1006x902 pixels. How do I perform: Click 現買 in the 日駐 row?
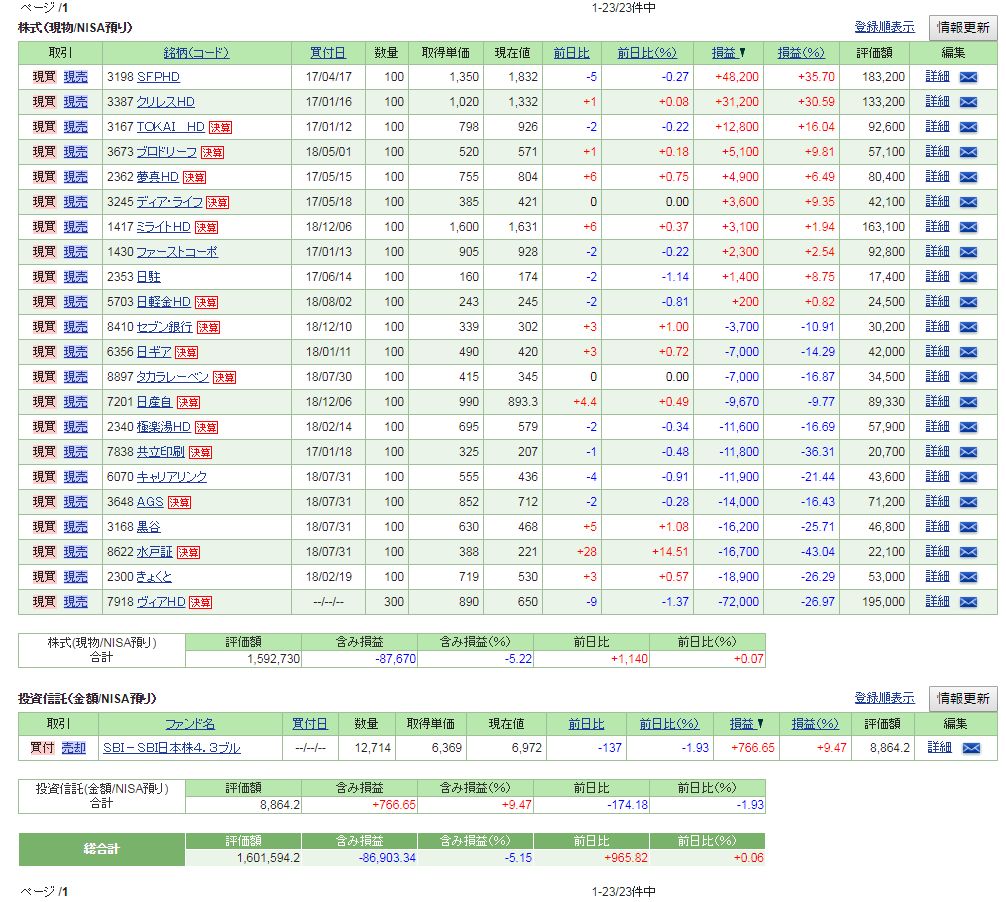(44, 277)
